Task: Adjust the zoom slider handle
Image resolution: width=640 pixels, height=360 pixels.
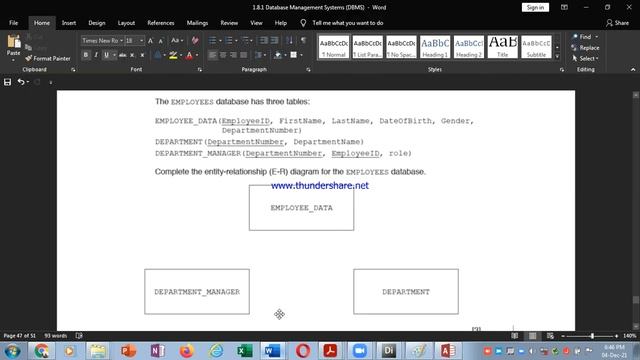Action: pos(592,336)
